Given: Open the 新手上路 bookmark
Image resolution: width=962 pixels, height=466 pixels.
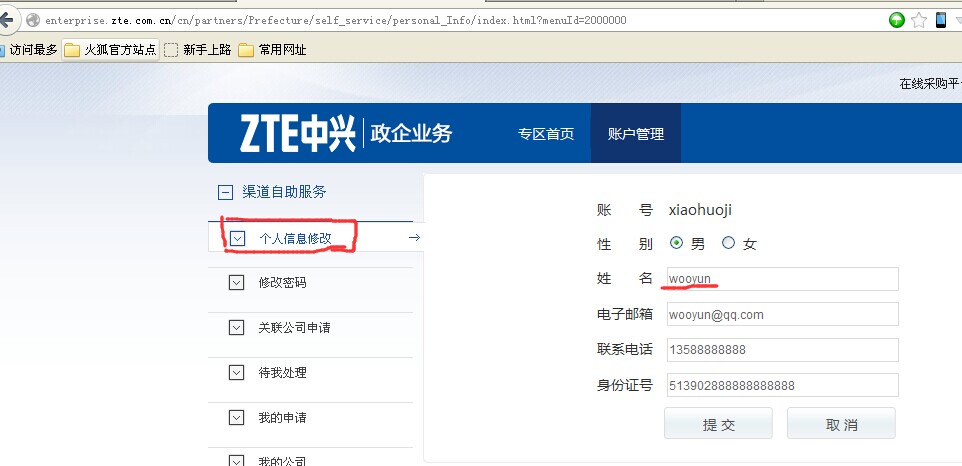Looking at the screenshot, I should (x=198, y=50).
